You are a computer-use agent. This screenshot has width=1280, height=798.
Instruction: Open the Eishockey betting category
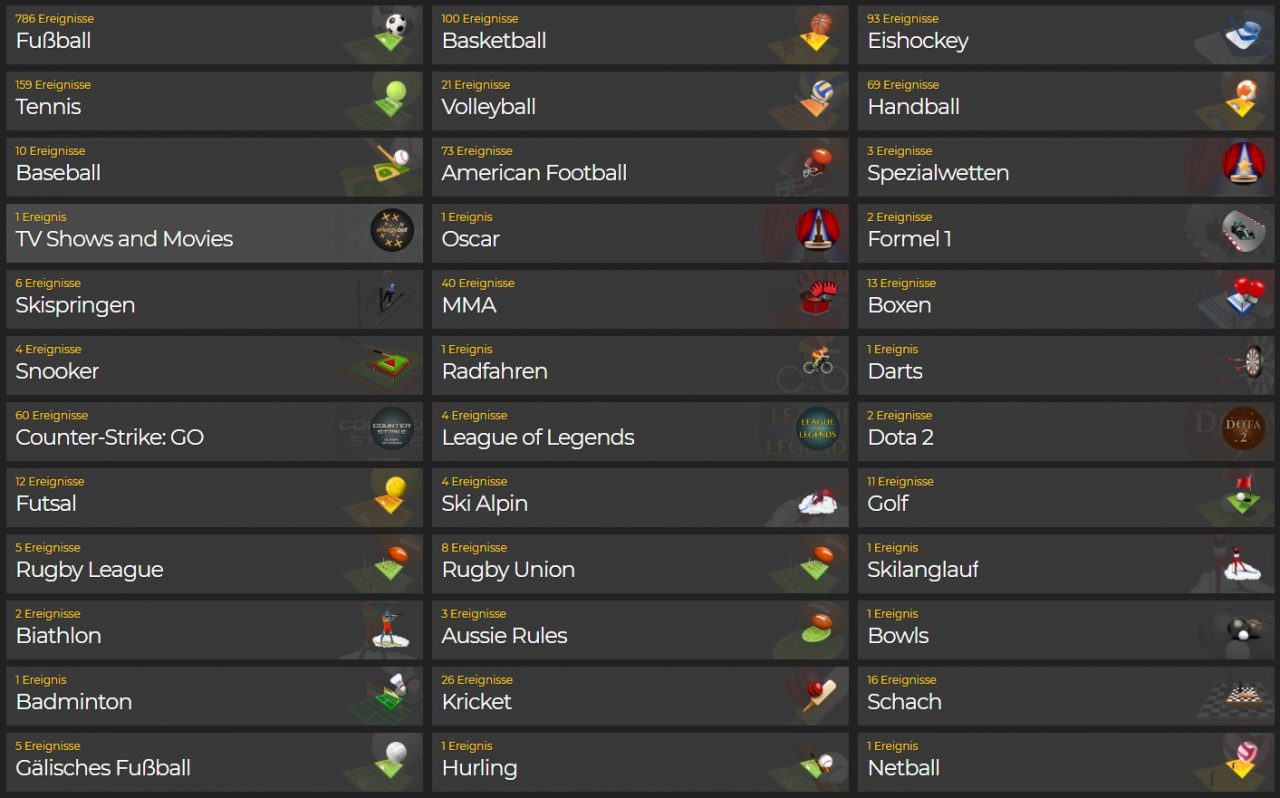pyautogui.click(x=1066, y=35)
